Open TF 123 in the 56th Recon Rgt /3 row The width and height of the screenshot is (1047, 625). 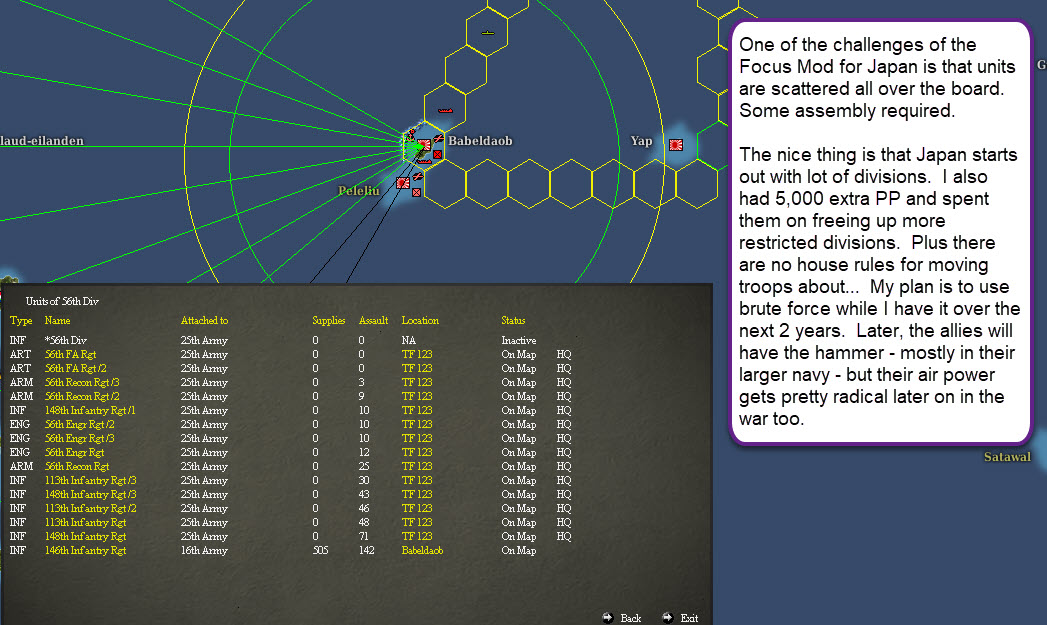[x=417, y=383]
